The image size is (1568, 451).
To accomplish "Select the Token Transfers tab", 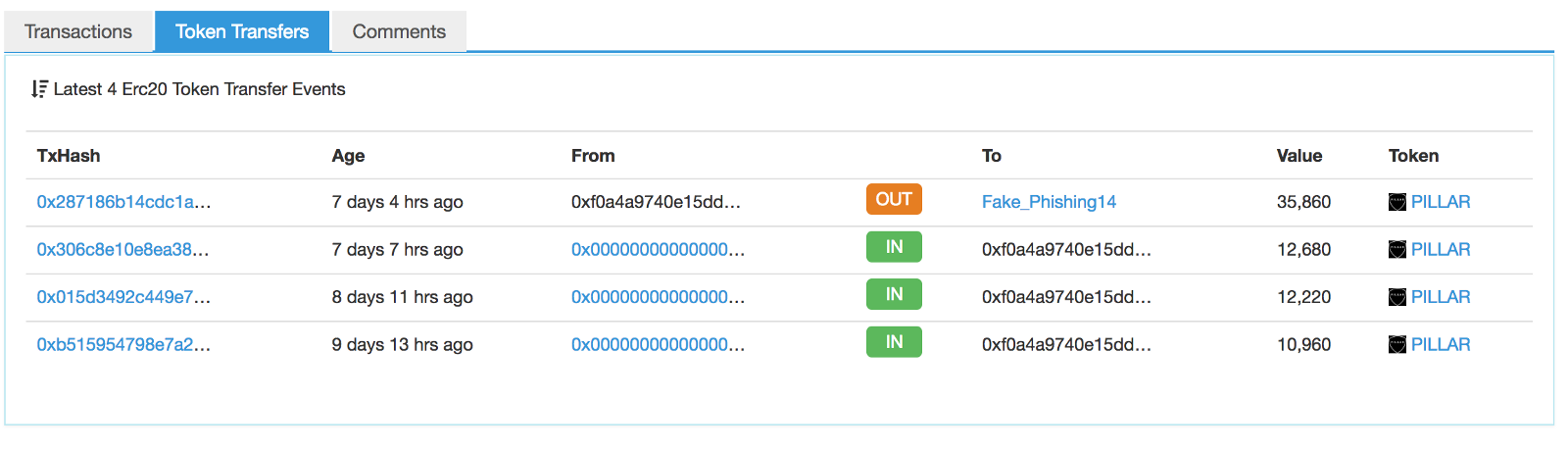I will (x=242, y=31).
